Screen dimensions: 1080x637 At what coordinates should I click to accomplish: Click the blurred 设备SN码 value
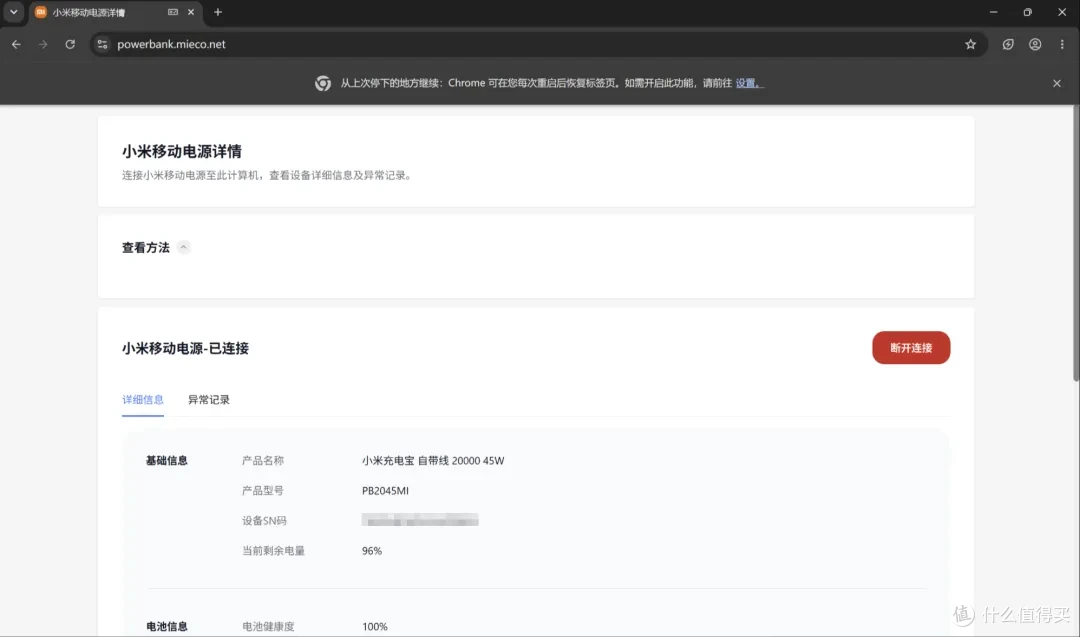[420, 520]
